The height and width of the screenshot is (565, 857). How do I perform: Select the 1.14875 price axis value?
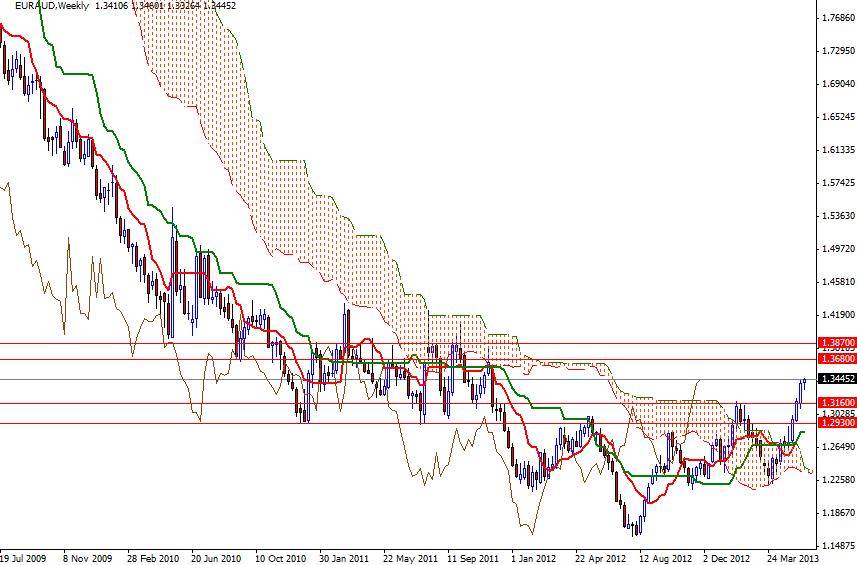pos(838,545)
